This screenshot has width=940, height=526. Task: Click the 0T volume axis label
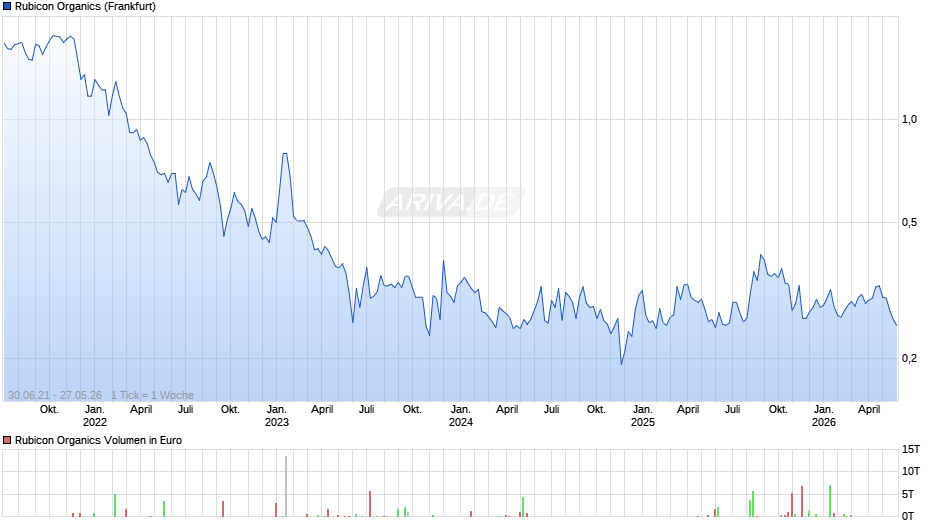coord(908,516)
